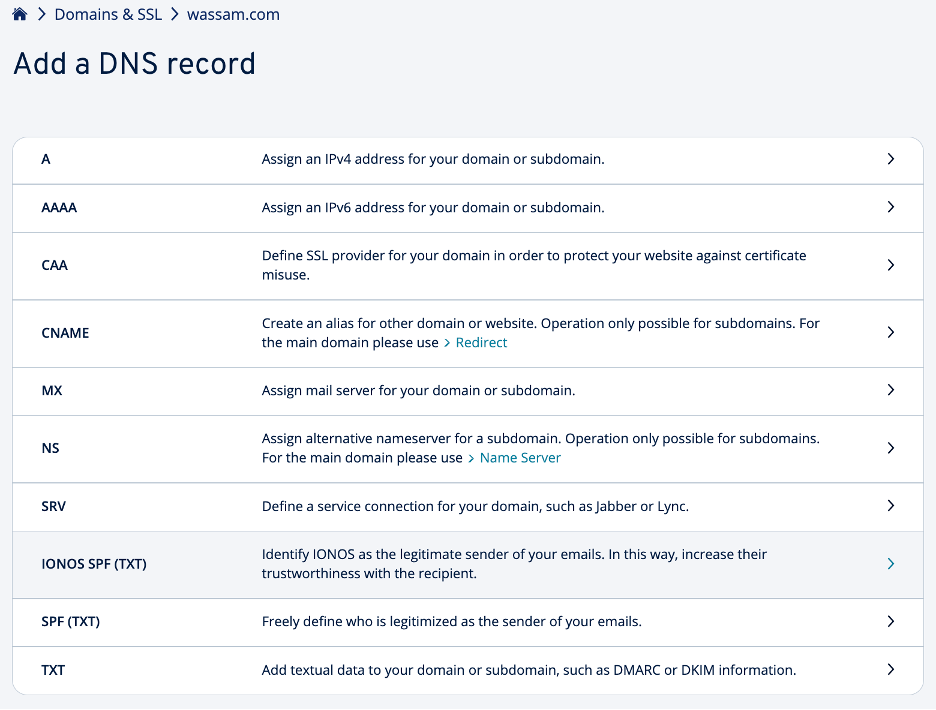Select the TXT record description text

[x=528, y=670]
